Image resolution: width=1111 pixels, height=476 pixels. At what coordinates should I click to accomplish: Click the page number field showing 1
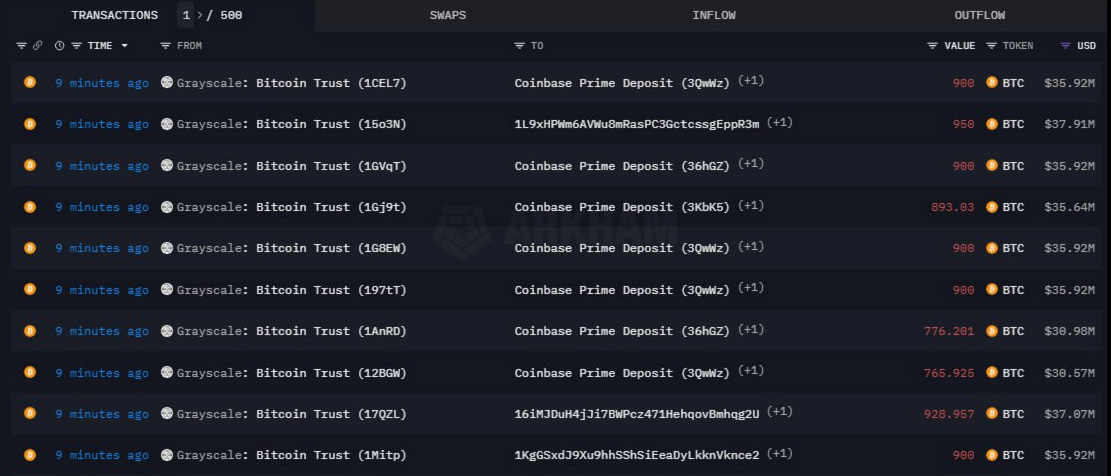(x=186, y=16)
